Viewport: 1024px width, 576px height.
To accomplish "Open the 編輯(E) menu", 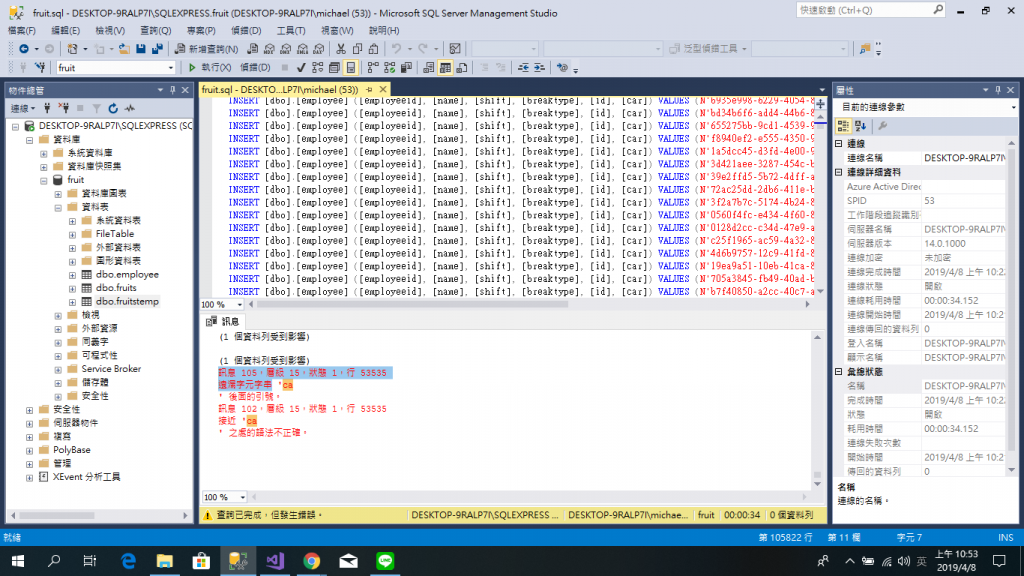I will pyautogui.click(x=65, y=31).
